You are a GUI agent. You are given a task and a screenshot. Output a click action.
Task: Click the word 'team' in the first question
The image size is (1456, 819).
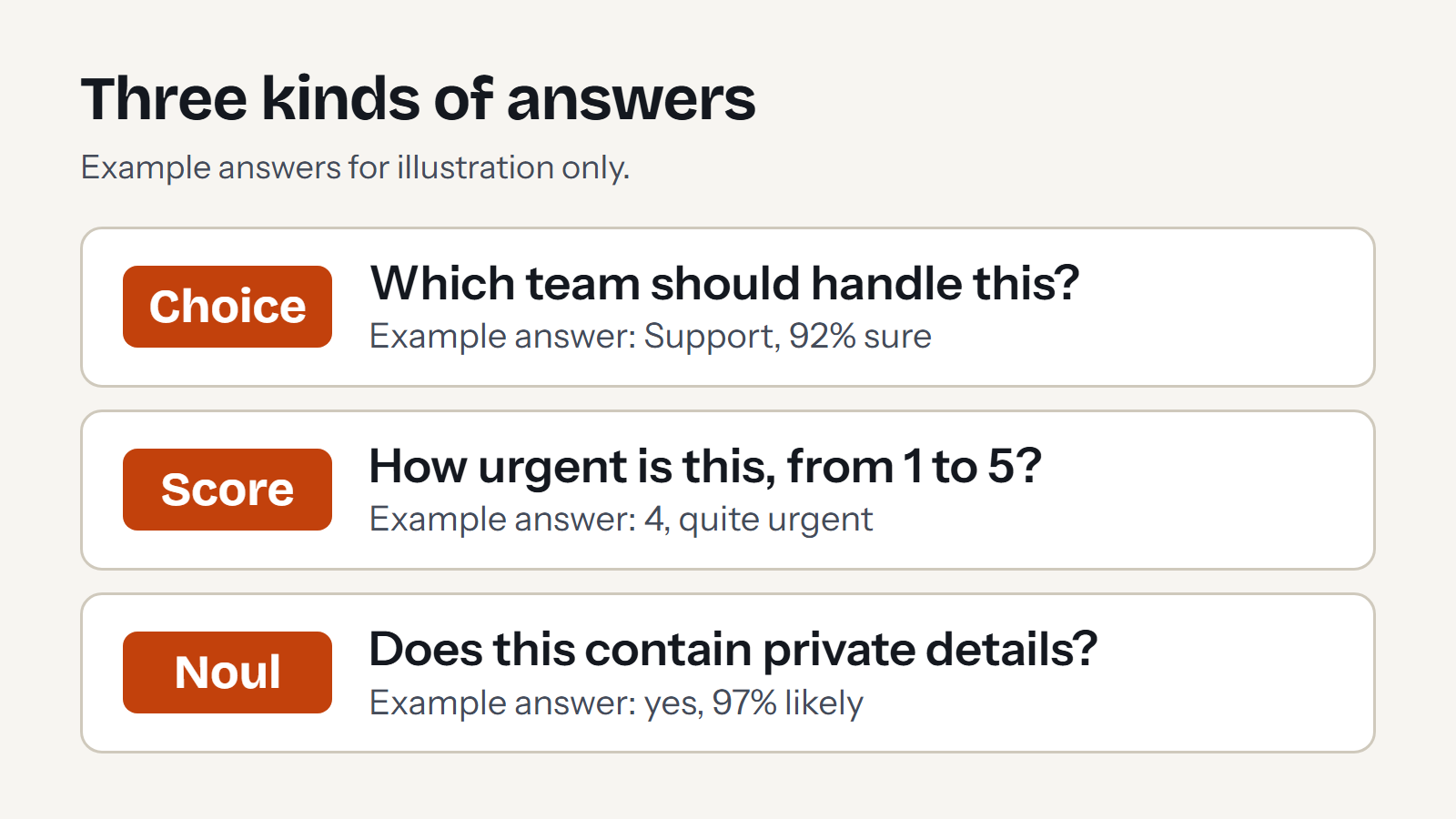click(x=582, y=284)
